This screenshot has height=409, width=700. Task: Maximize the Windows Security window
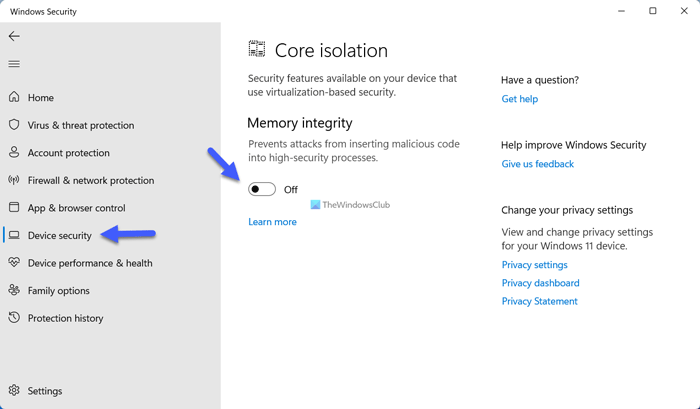coord(653,11)
